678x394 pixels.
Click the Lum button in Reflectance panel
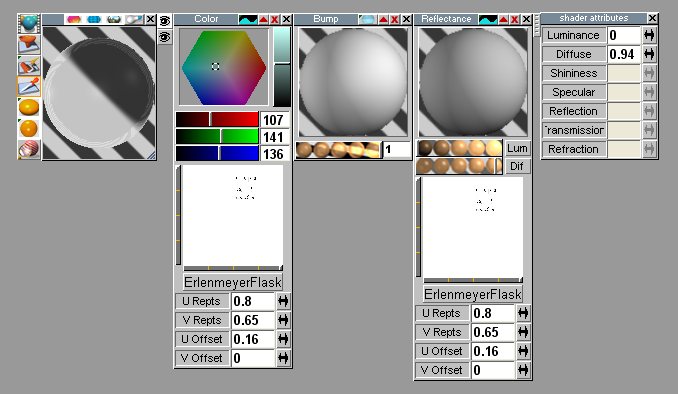pyautogui.click(x=517, y=149)
